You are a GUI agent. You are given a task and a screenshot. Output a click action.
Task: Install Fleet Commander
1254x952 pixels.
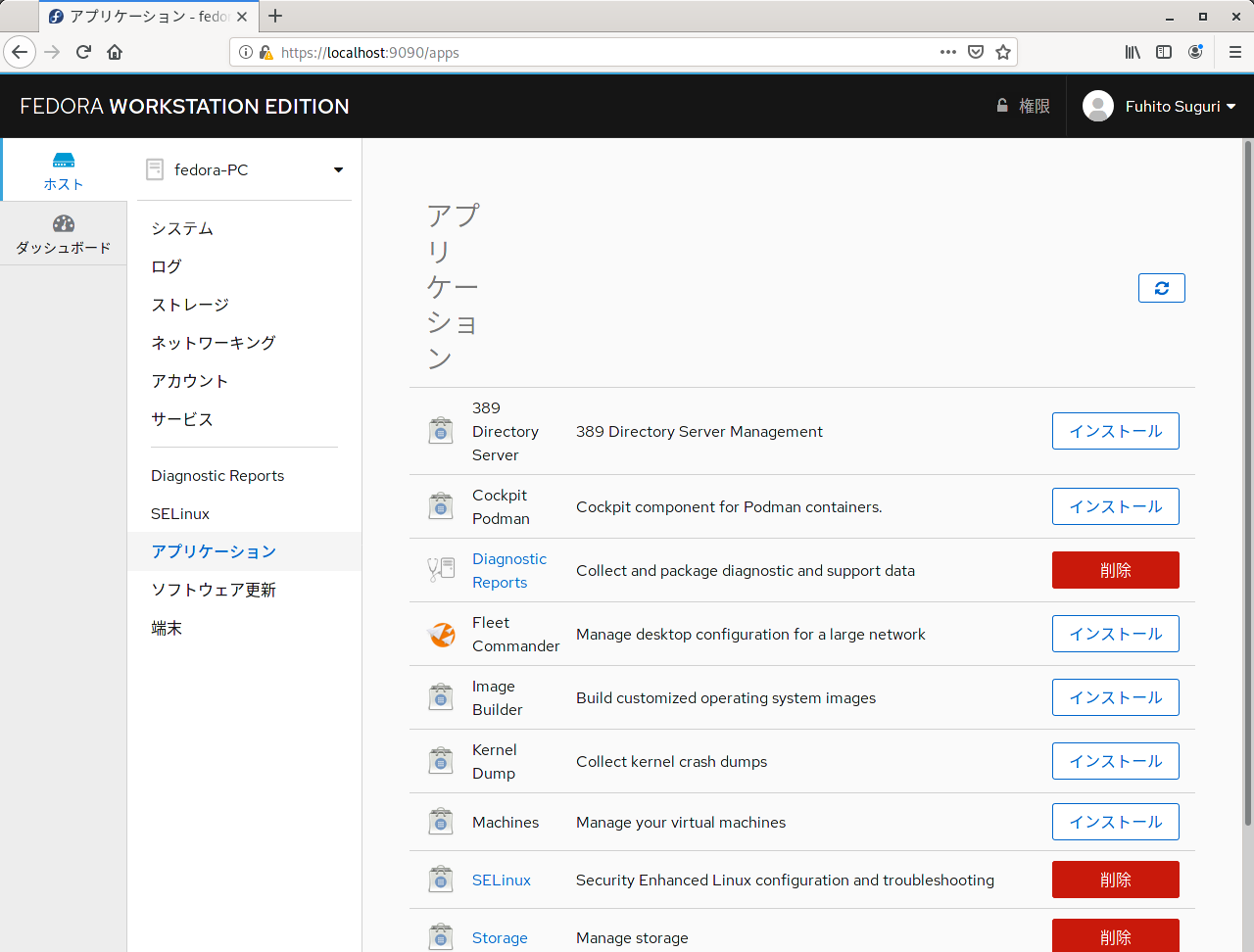(1115, 634)
